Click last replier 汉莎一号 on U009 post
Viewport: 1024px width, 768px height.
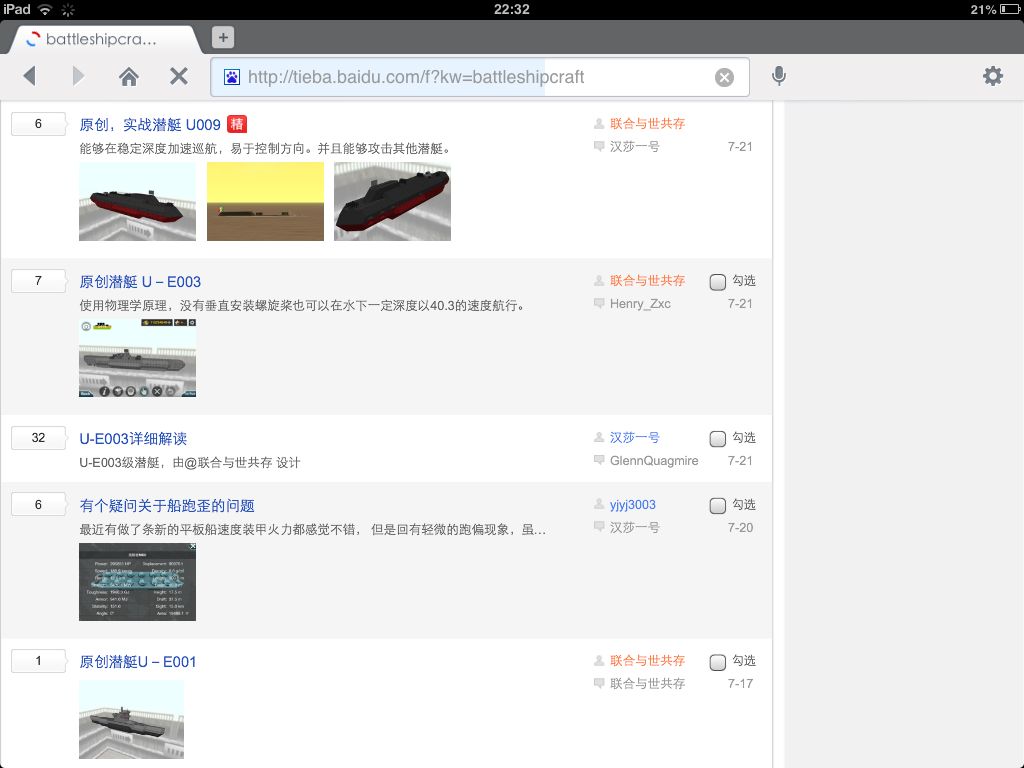pyautogui.click(x=634, y=146)
